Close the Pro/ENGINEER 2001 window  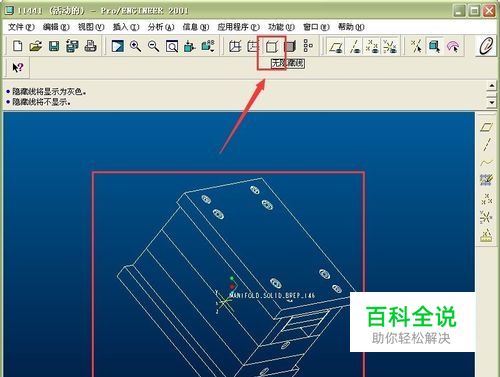(x=489, y=11)
